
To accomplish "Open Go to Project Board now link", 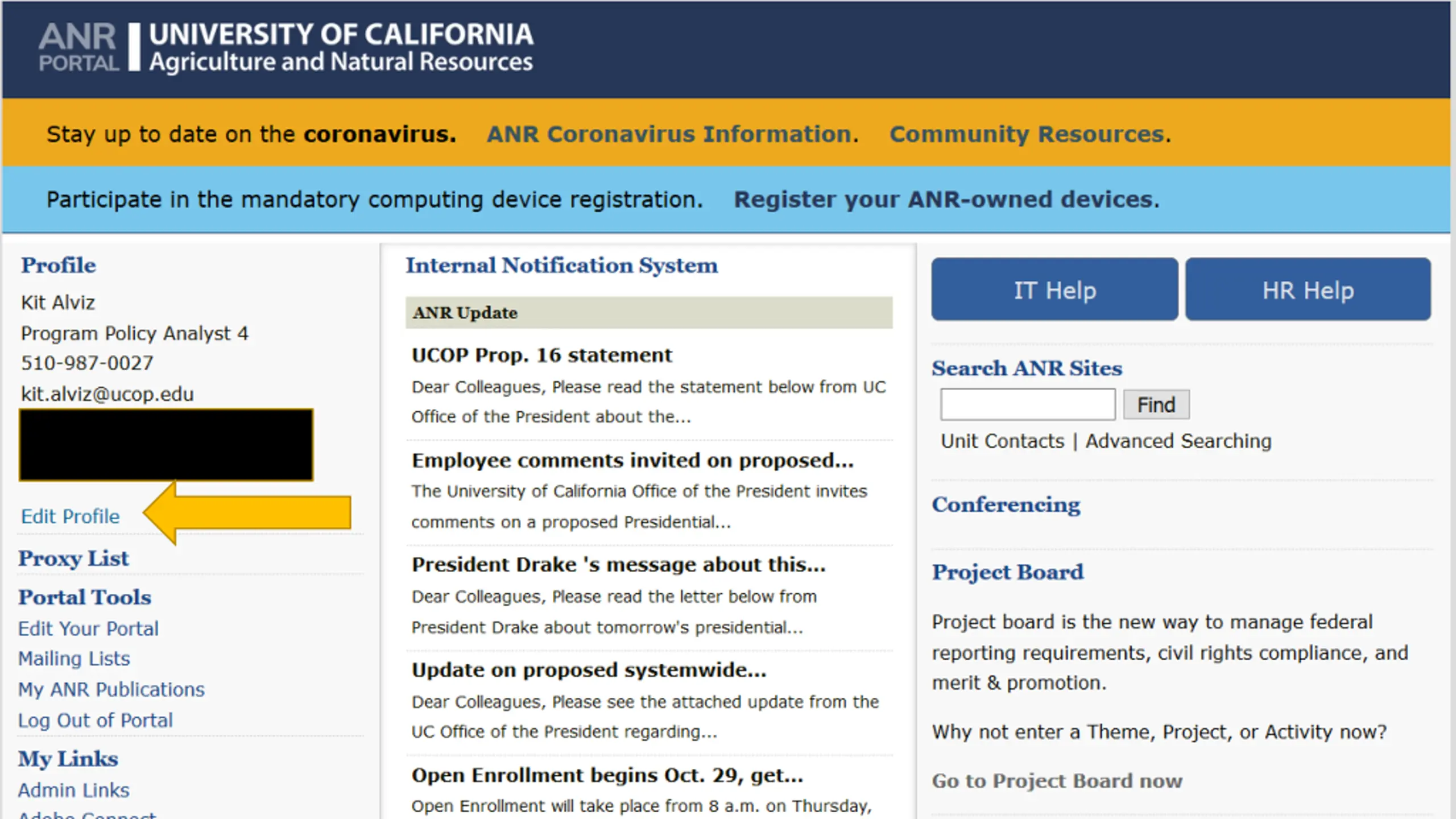I will [1057, 781].
